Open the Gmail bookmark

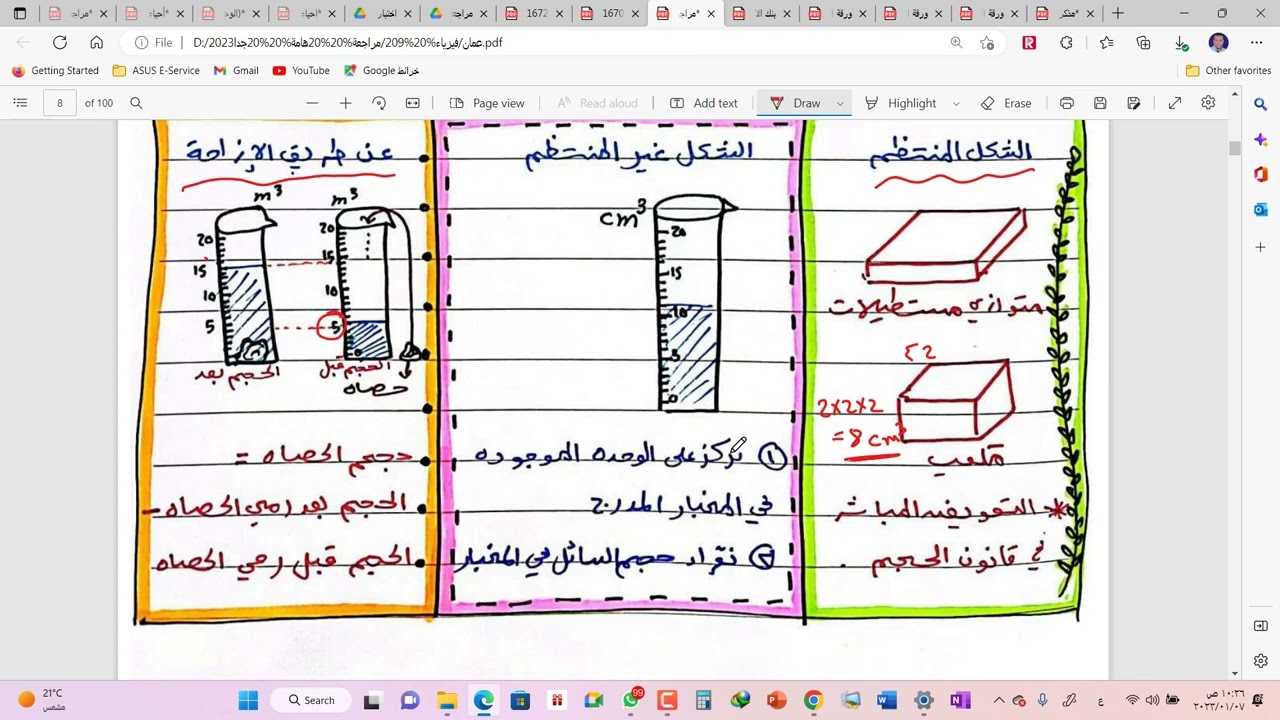point(236,71)
